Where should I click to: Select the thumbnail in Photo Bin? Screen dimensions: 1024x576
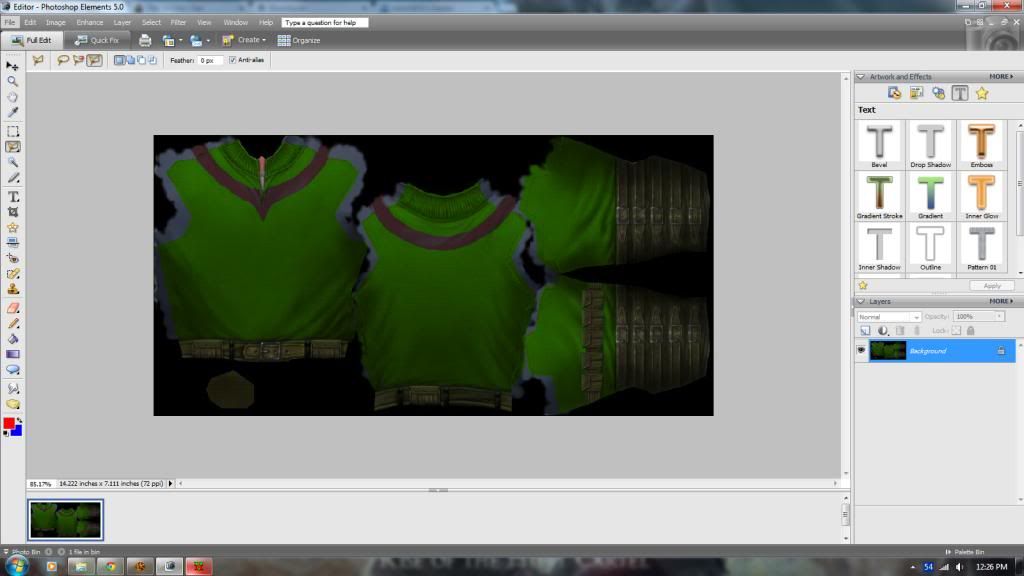coord(65,520)
